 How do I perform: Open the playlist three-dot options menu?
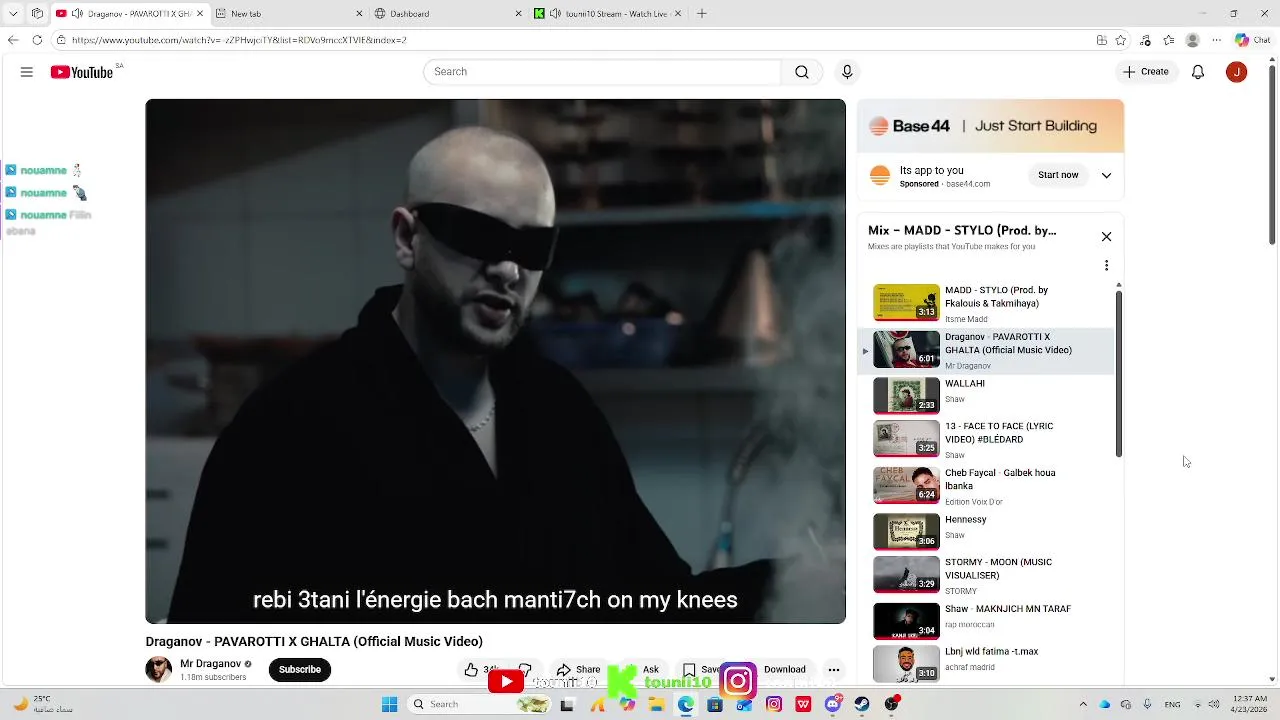tap(1106, 266)
